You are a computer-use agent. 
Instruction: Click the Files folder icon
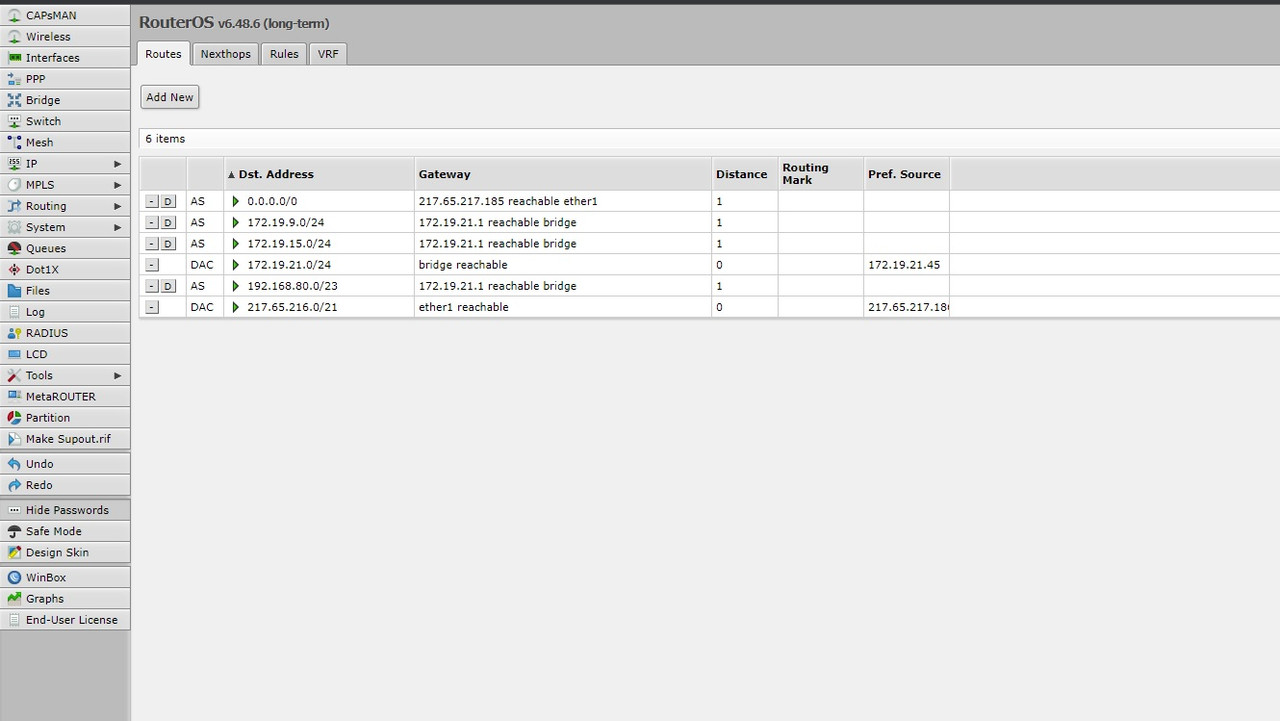[14, 291]
